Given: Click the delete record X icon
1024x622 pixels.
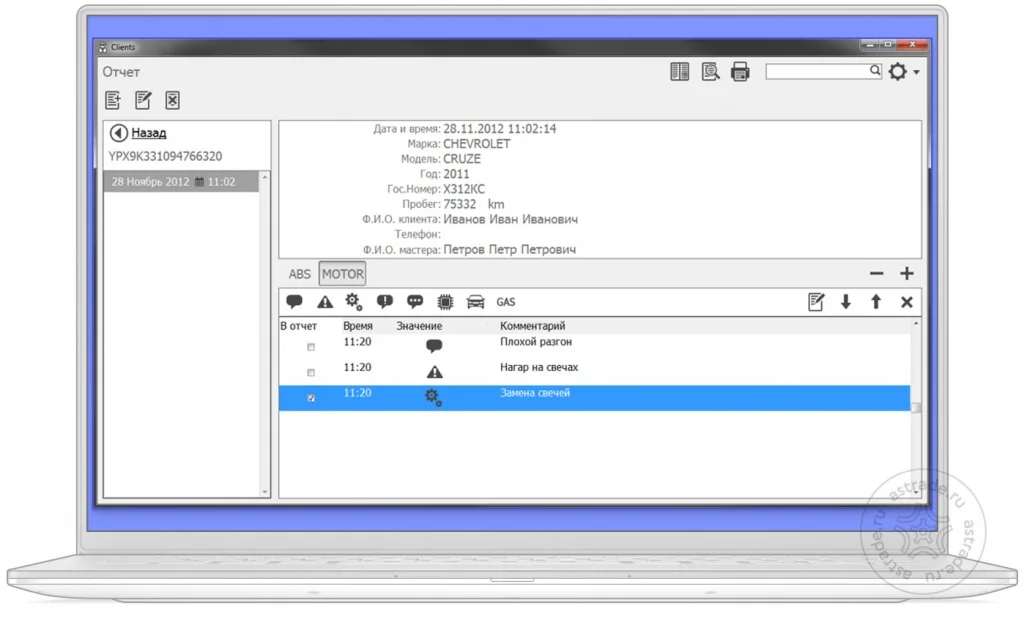Looking at the screenshot, I should coord(908,301).
